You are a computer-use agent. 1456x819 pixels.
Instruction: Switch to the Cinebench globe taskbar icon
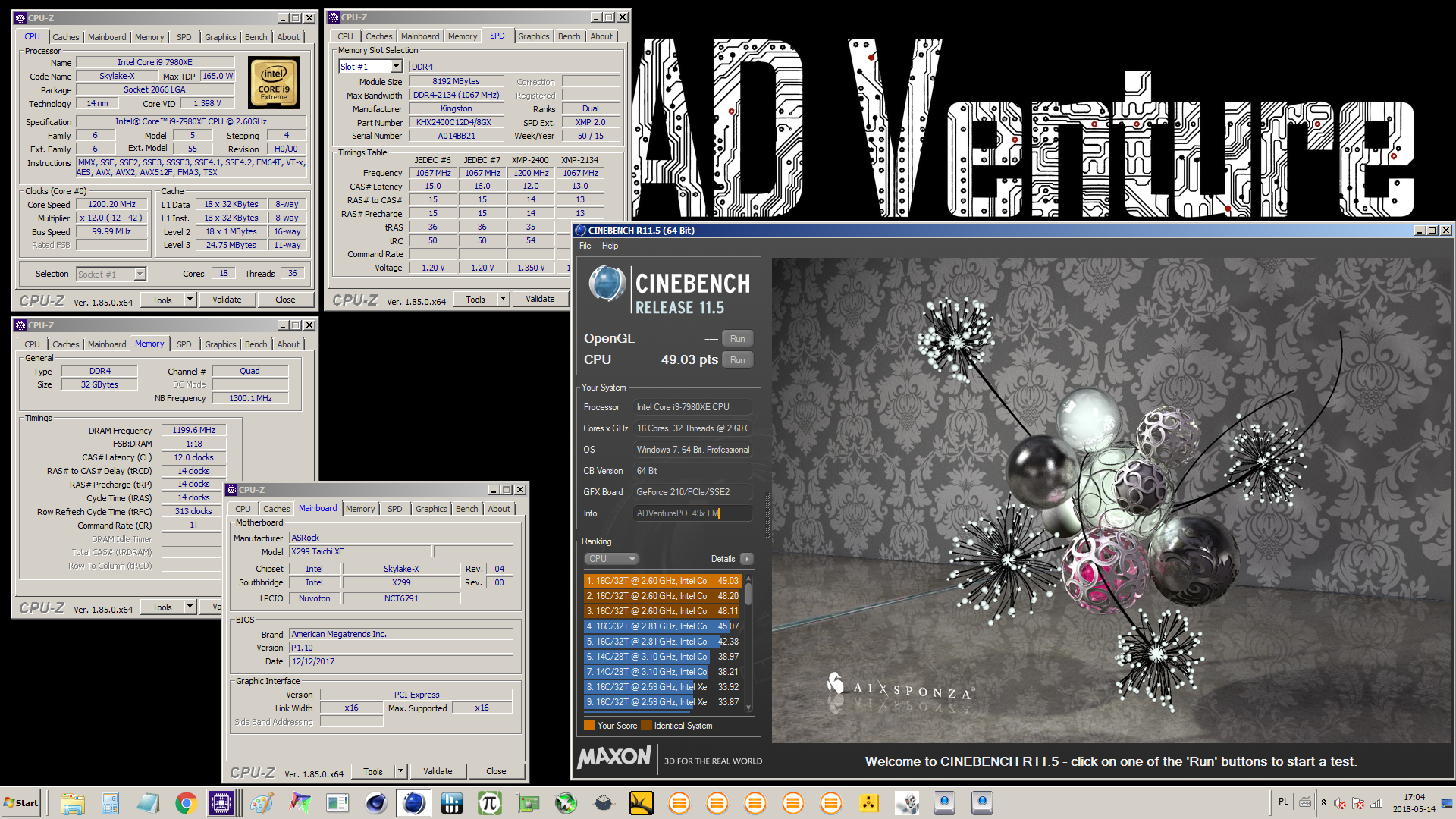pos(413,802)
